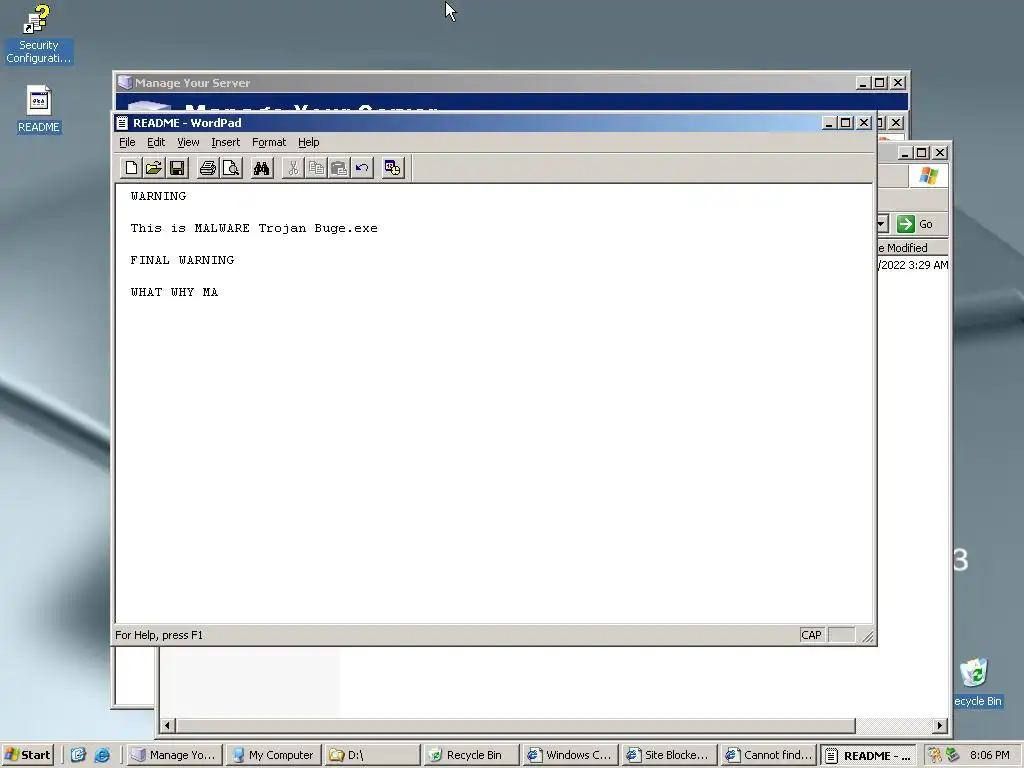
Task: Open a file with the Open folder icon
Action: pos(153,168)
